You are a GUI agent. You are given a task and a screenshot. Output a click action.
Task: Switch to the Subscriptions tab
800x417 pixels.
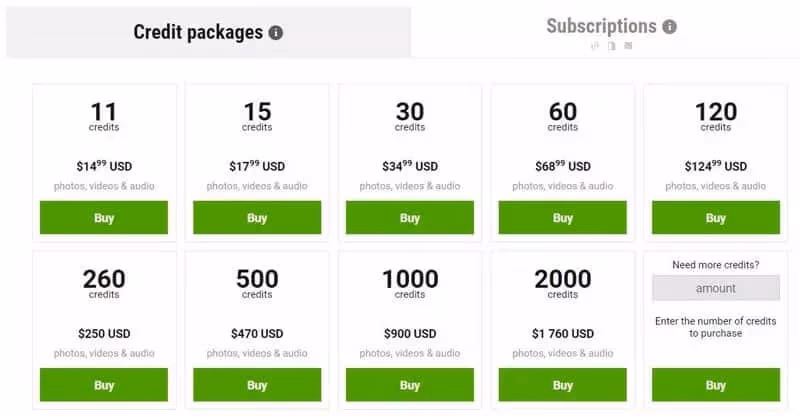pos(600,27)
